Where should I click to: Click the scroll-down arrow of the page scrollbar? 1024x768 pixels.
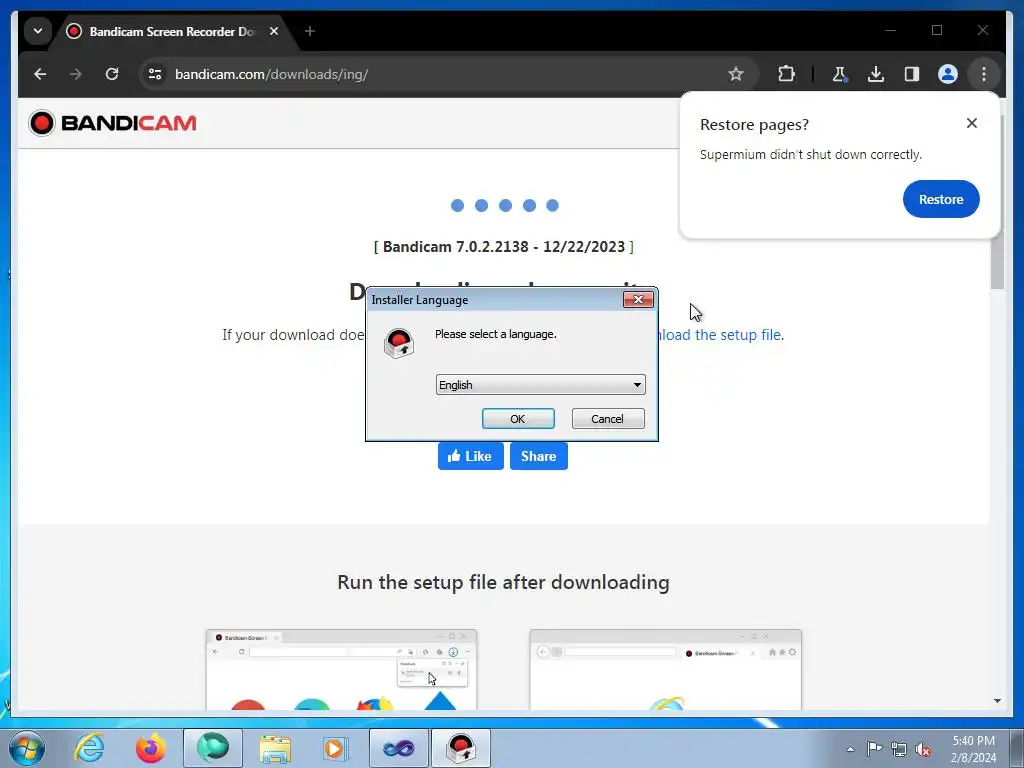(x=997, y=701)
